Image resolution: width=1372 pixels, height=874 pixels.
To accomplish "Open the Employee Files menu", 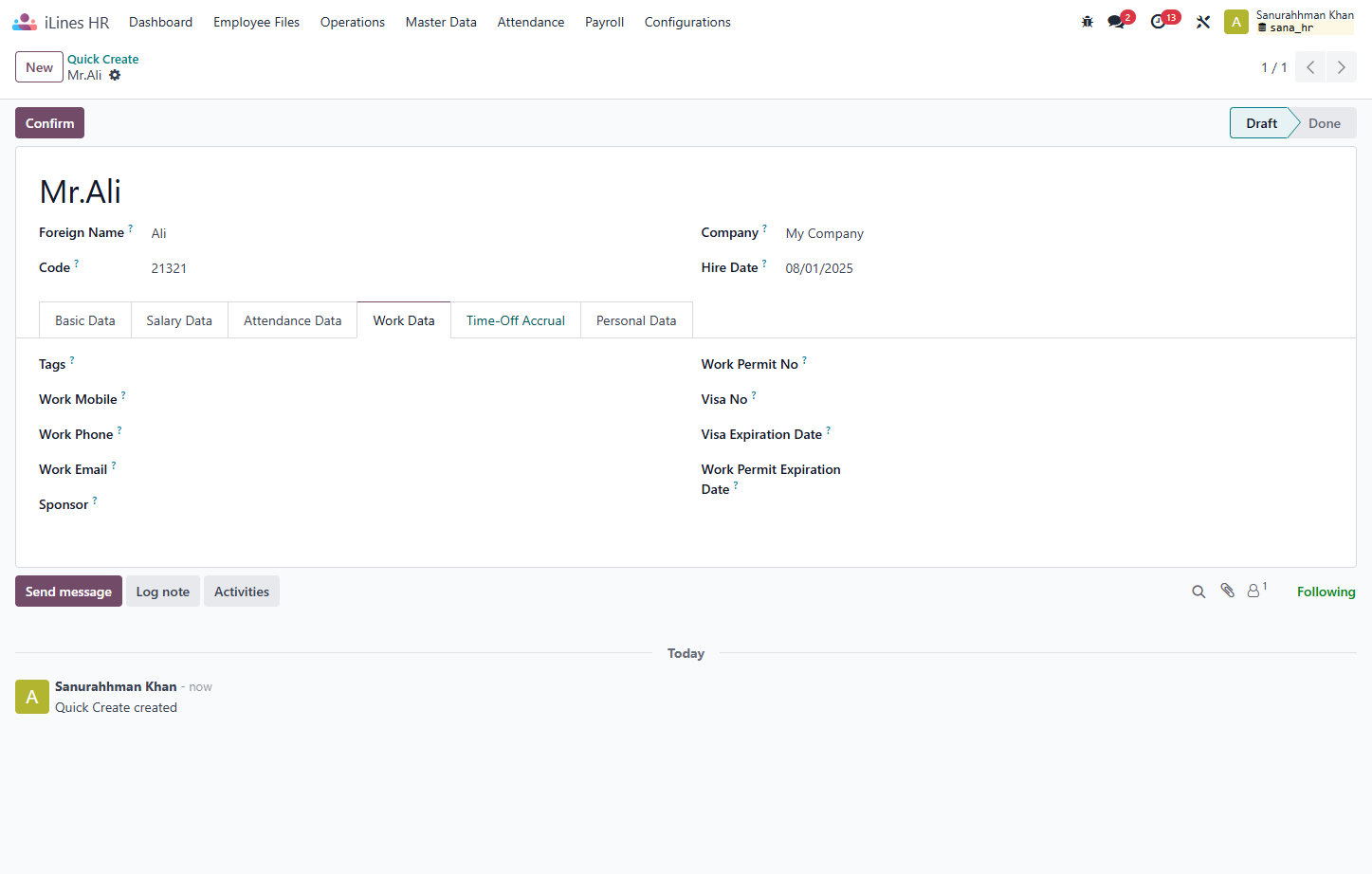I will click(256, 22).
